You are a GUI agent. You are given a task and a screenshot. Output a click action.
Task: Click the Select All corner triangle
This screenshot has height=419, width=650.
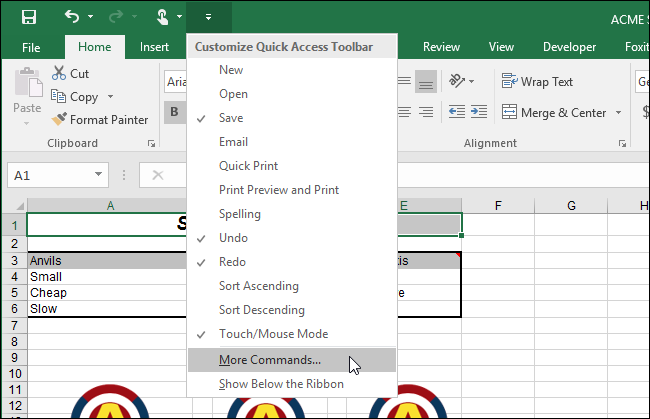pos(19,206)
